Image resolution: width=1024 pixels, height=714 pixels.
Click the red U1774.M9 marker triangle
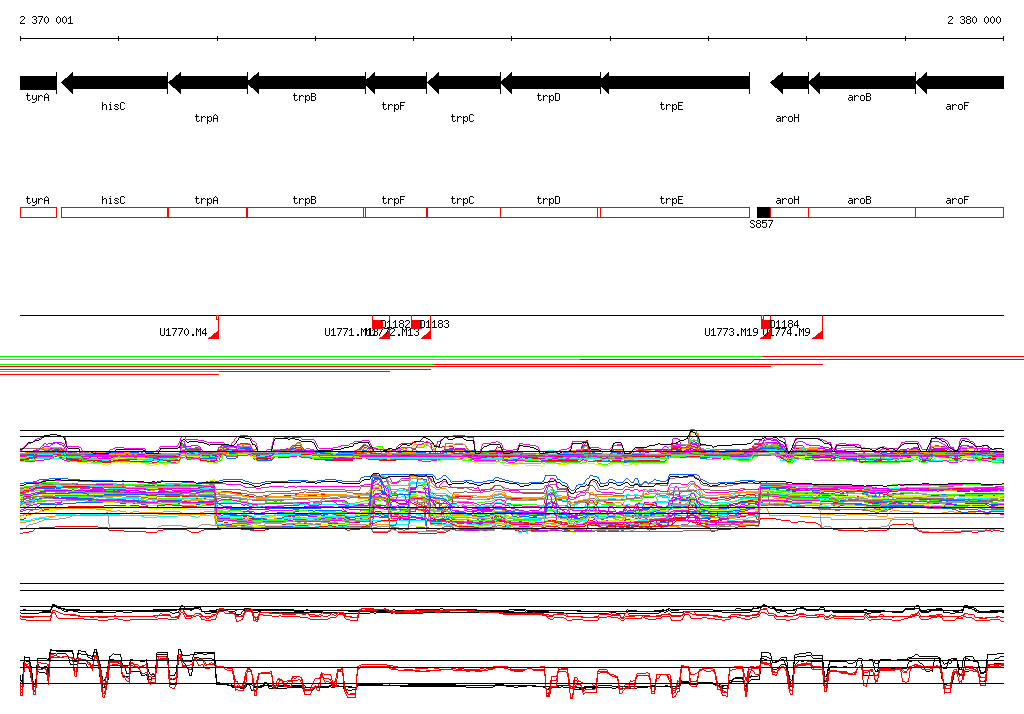click(x=818, y=334)
